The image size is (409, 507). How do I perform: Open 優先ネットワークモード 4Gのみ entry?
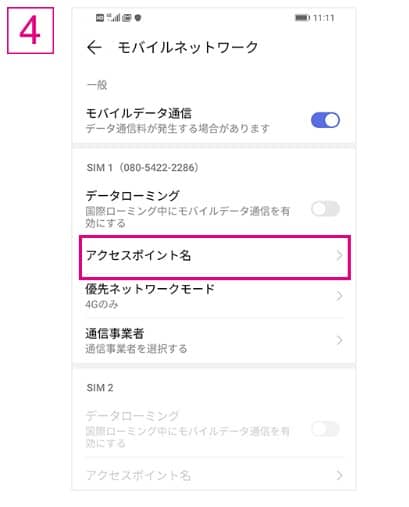[215, 296]
